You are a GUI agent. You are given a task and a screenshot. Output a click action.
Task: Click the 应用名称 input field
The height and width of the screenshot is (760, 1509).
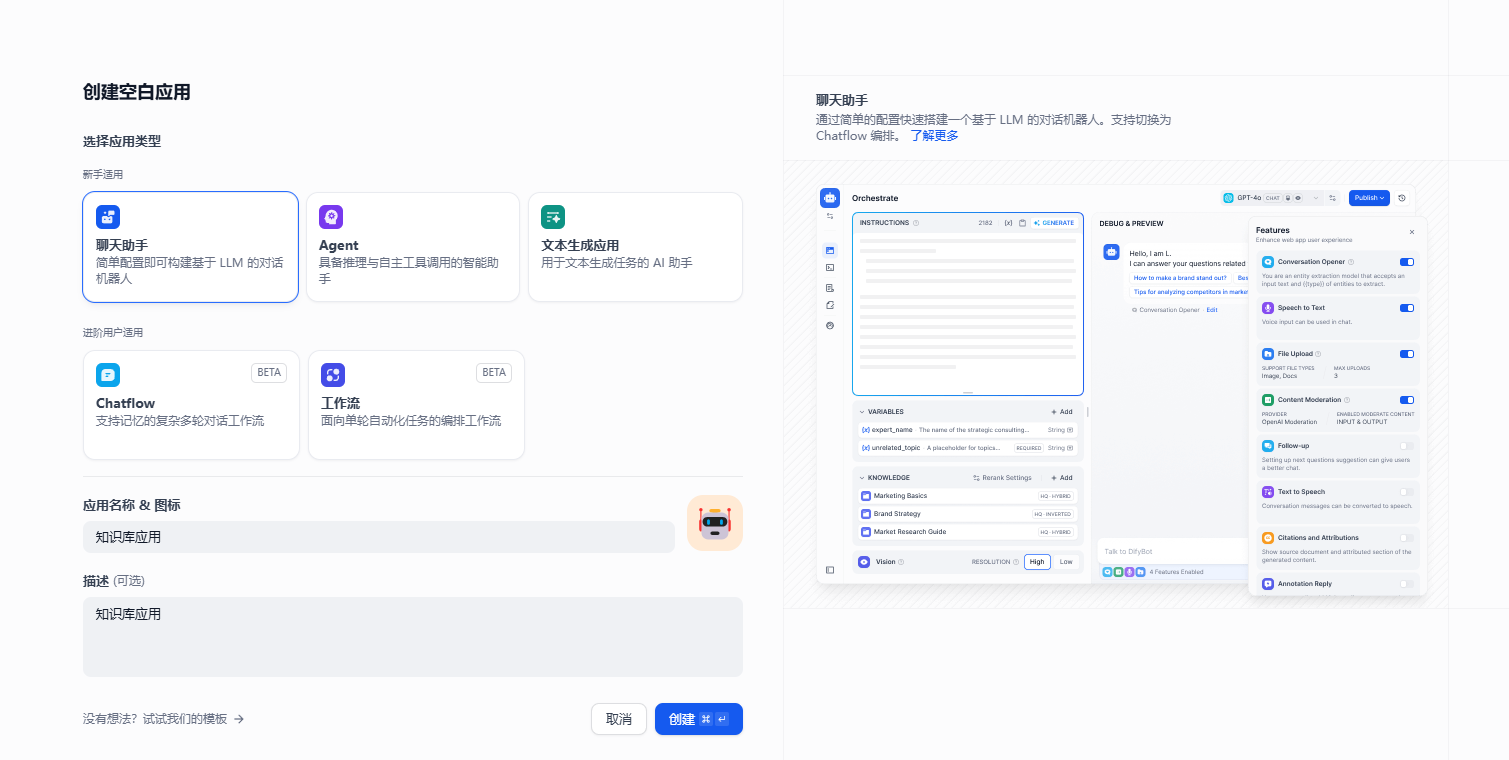(x=378, y=537)
